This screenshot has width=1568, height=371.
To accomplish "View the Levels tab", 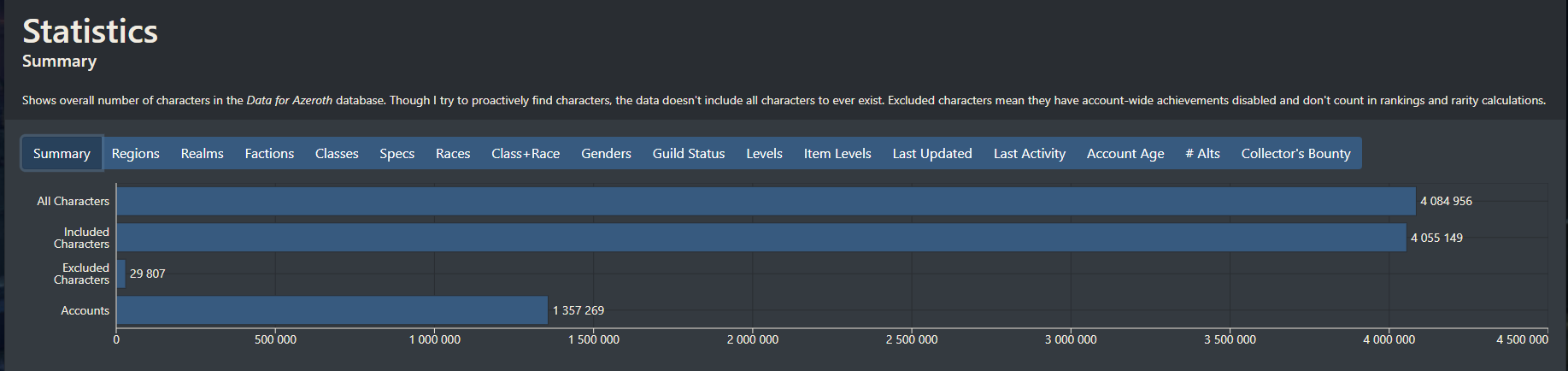I will (764, 154).
